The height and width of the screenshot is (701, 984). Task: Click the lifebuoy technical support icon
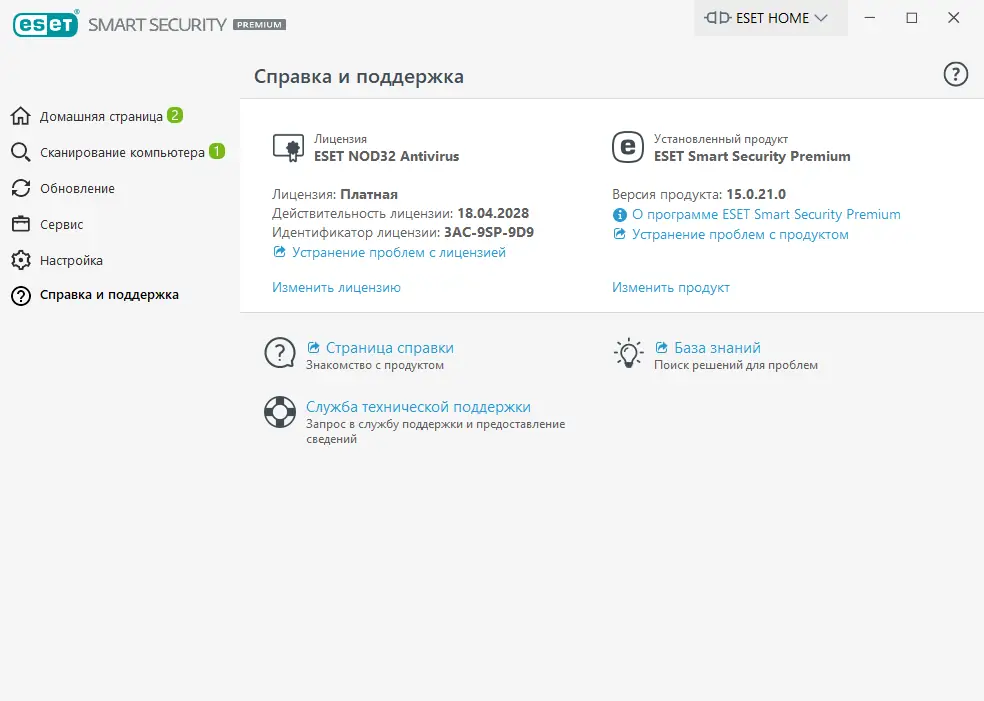point(279,411)
